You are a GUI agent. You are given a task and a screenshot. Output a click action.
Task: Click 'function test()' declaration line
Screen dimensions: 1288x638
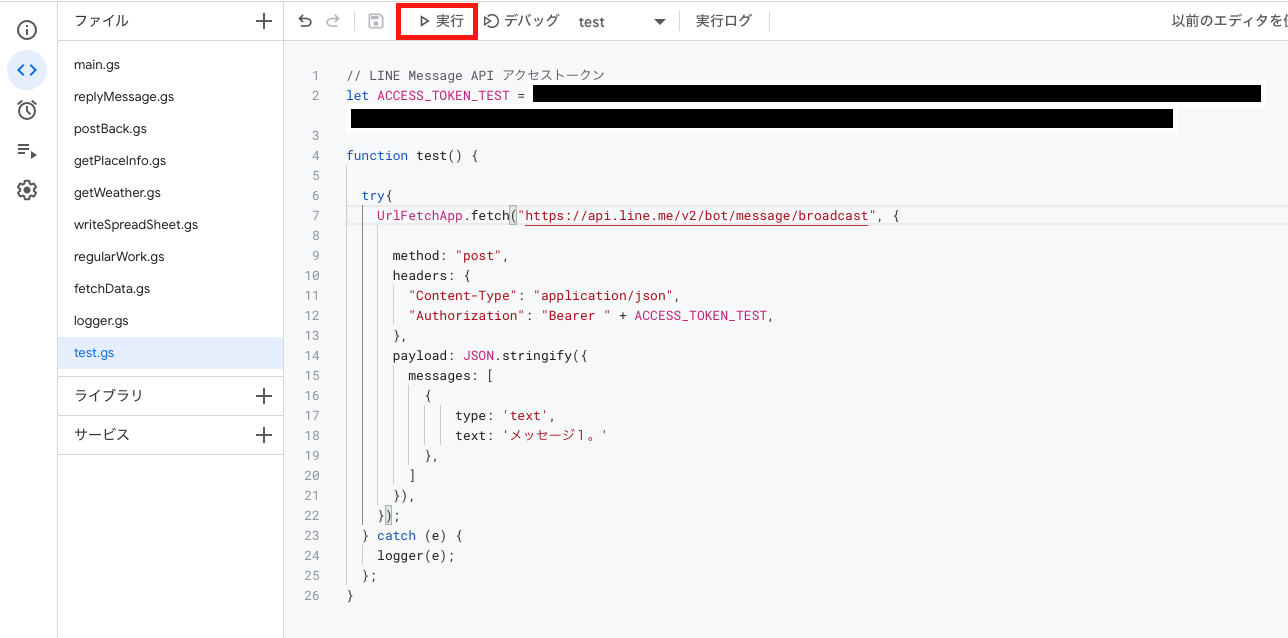pyautogui.click(x=412, y=156)
